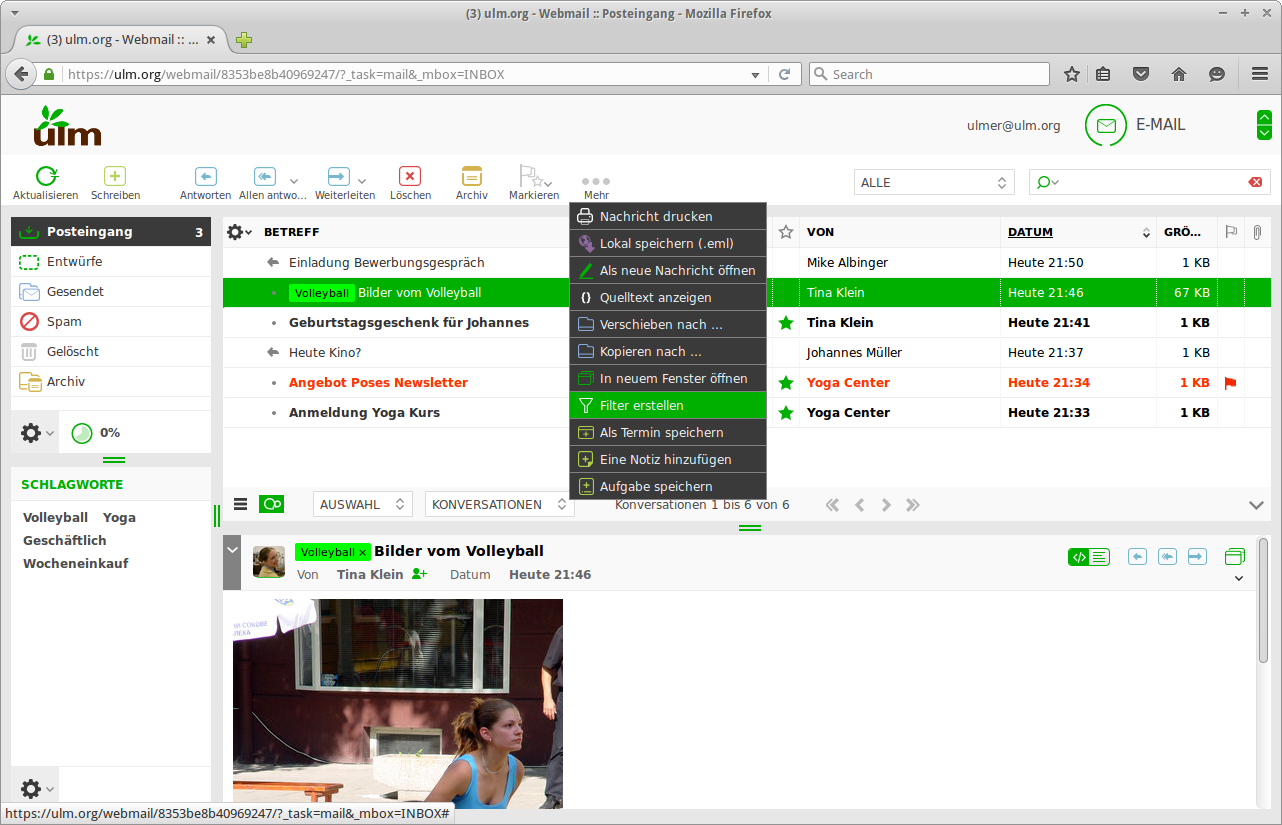Click the Volleyball tag under Schlagworte
The width and height of the screenshot is (1282, 825).
56,518
